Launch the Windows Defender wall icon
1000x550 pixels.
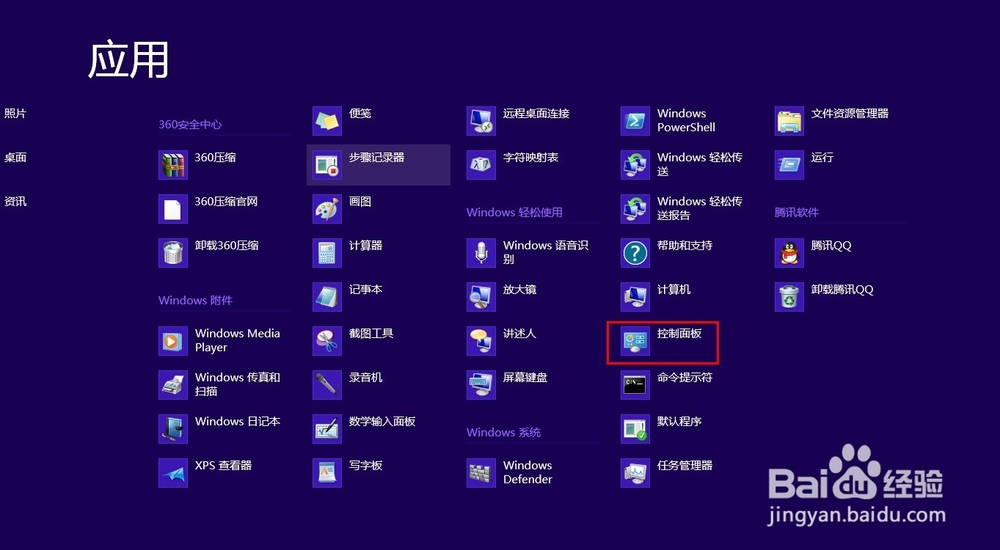(481, 473)
